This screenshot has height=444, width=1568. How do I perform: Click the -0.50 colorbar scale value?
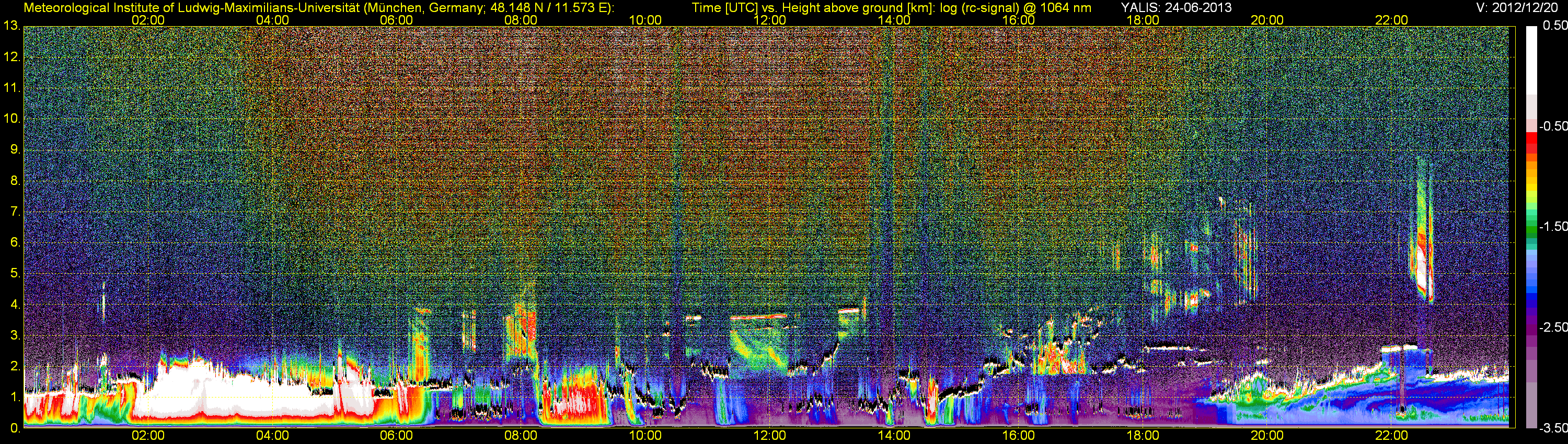point(1553,126)
